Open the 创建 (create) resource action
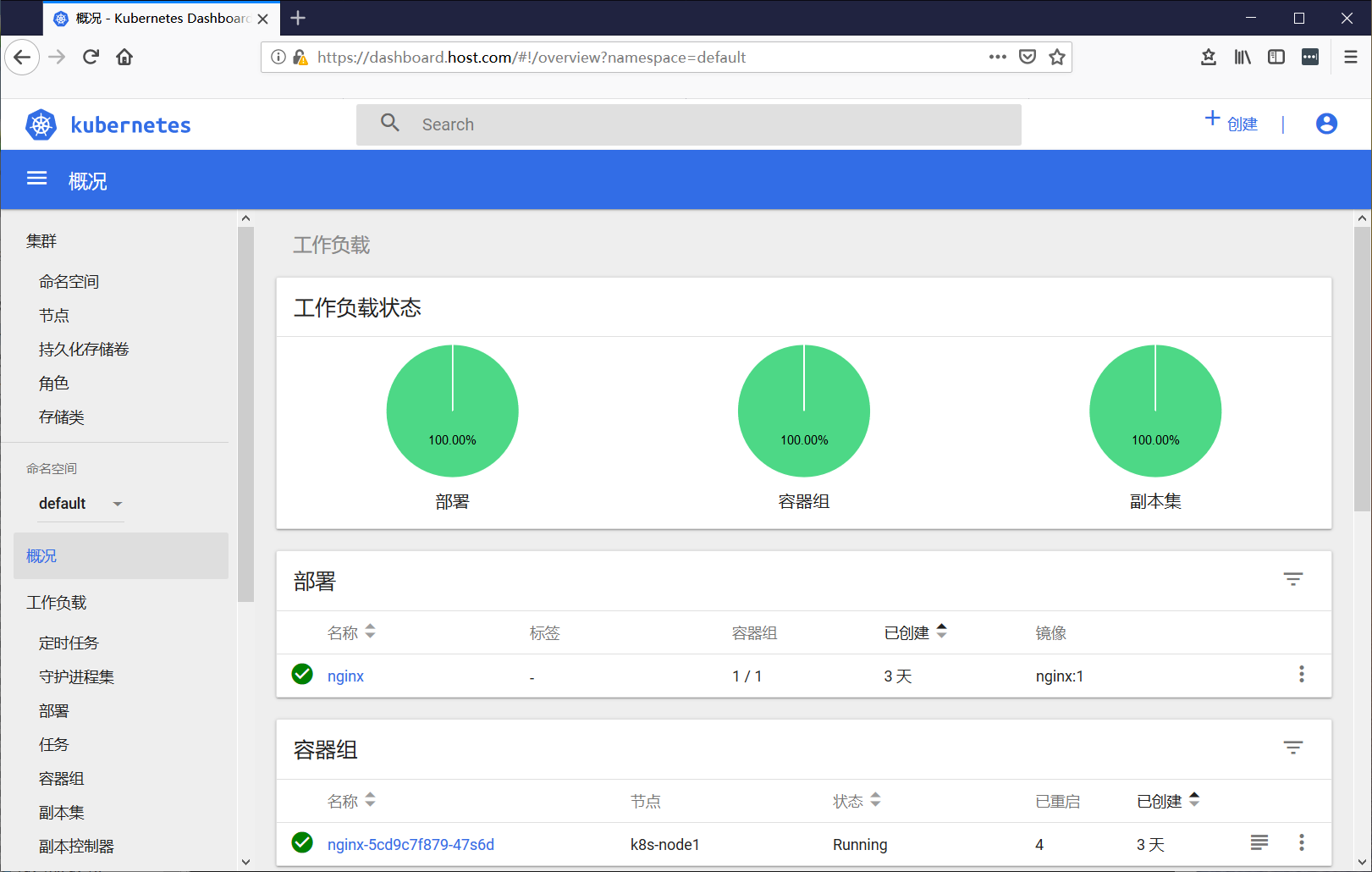Image resolution: width=1372 pixels, height=872 pixels. 1232,124
